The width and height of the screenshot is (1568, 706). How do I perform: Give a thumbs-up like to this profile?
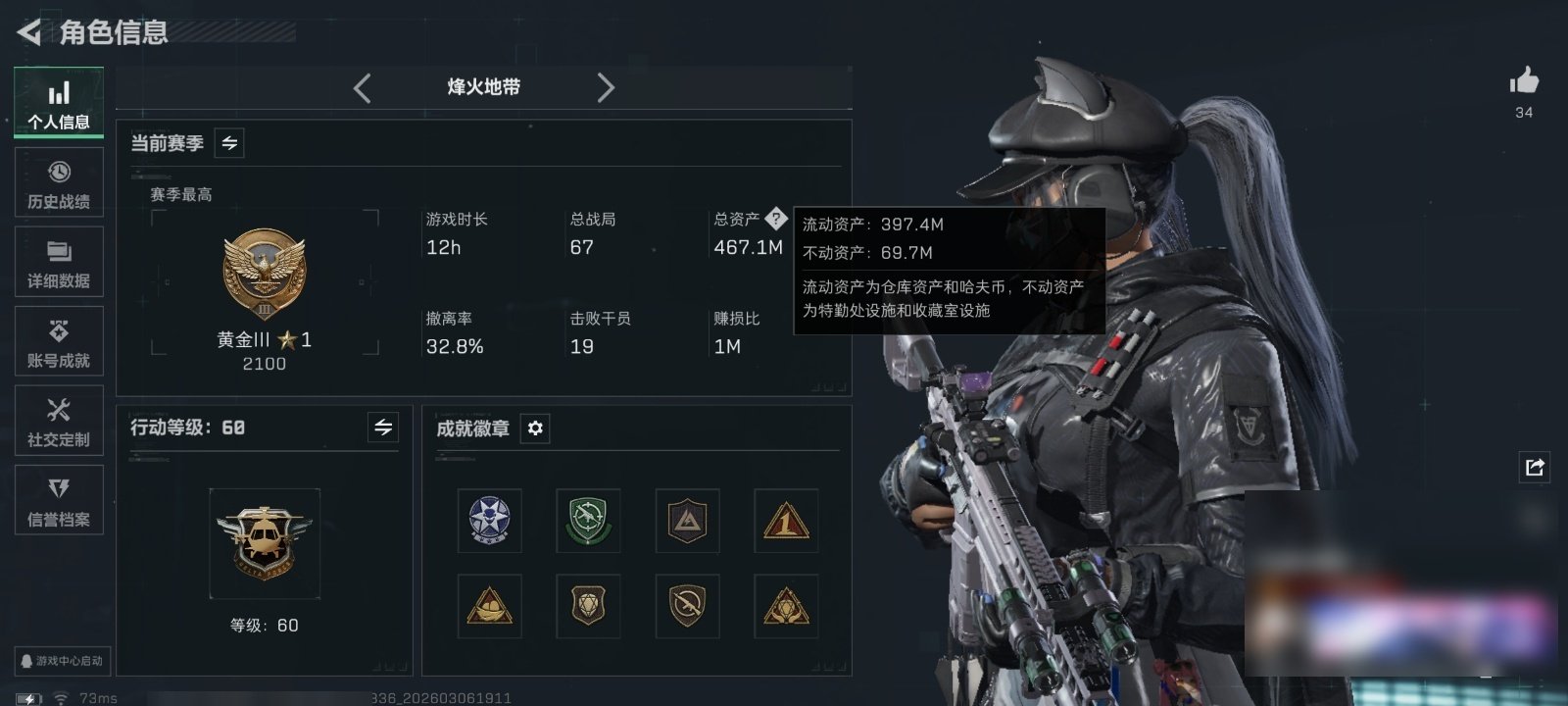point(1524,80)
